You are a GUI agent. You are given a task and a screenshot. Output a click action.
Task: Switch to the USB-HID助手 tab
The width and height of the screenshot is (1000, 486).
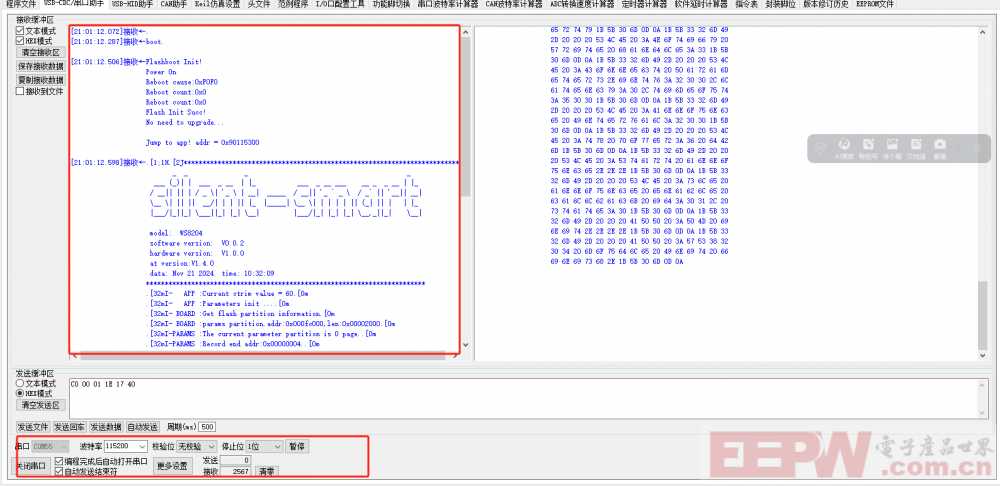[132, 4]
